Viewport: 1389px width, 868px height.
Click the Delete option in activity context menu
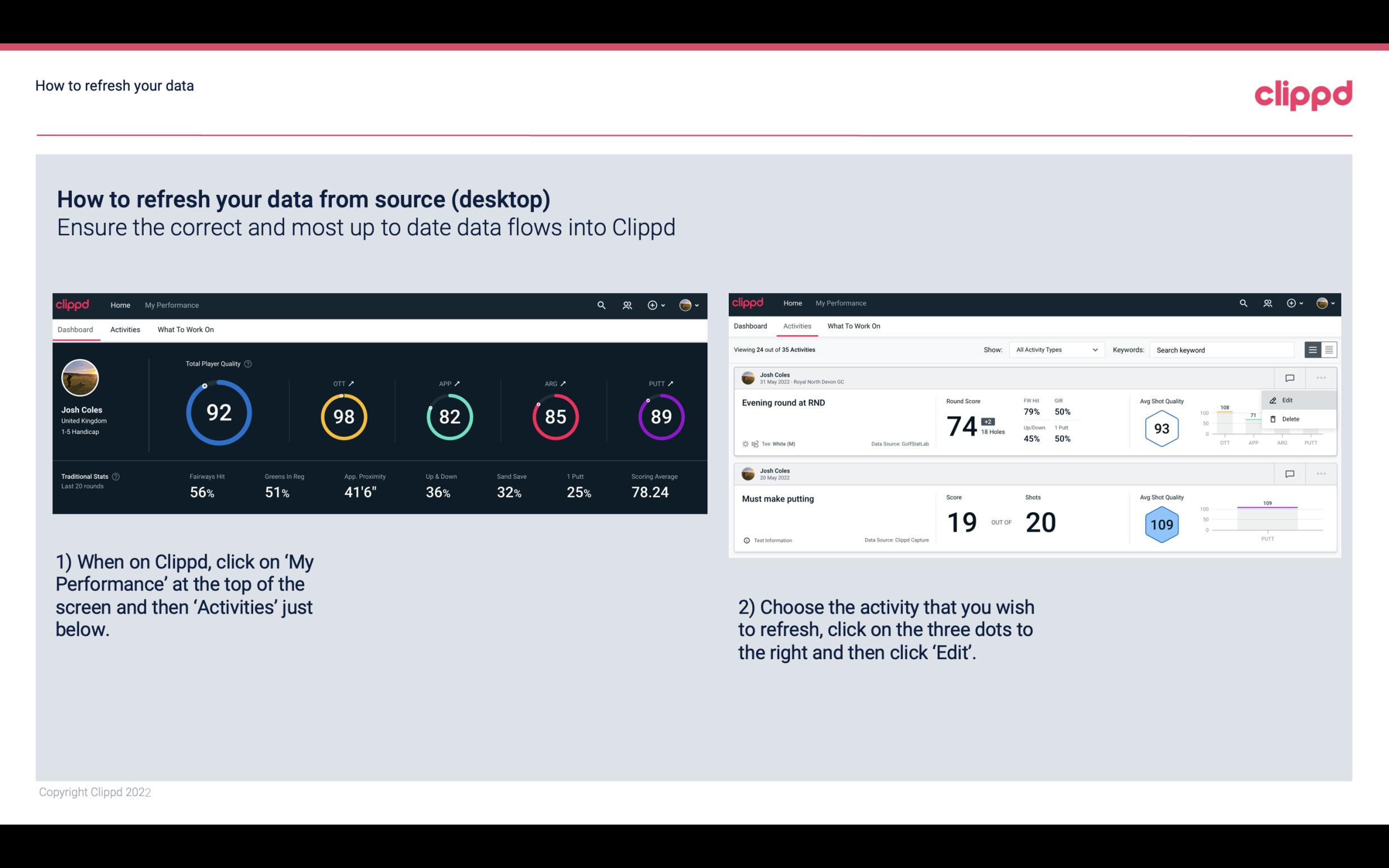coord(1290,419)
